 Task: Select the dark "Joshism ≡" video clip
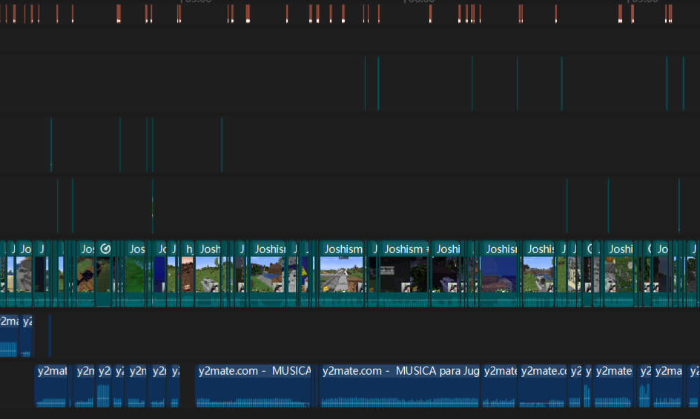404,273
